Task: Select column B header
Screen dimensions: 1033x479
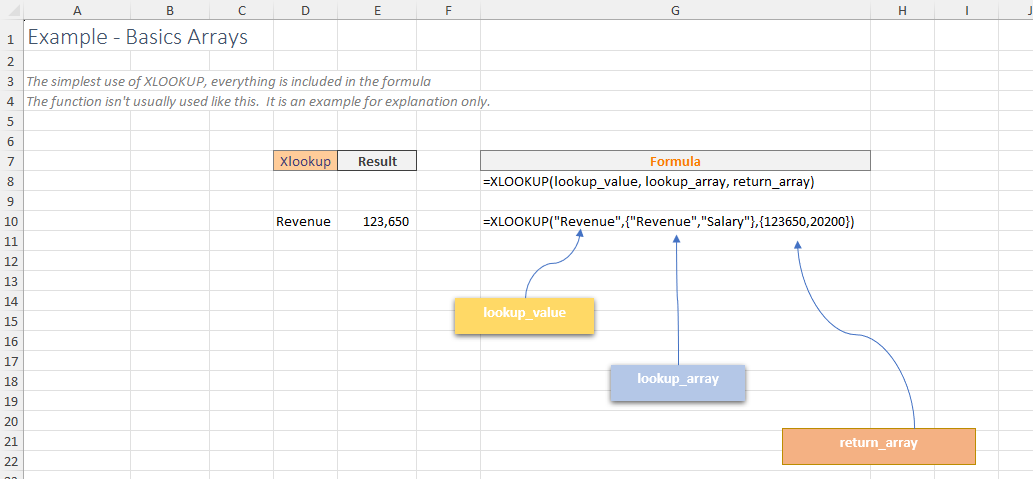Action: 170,10
